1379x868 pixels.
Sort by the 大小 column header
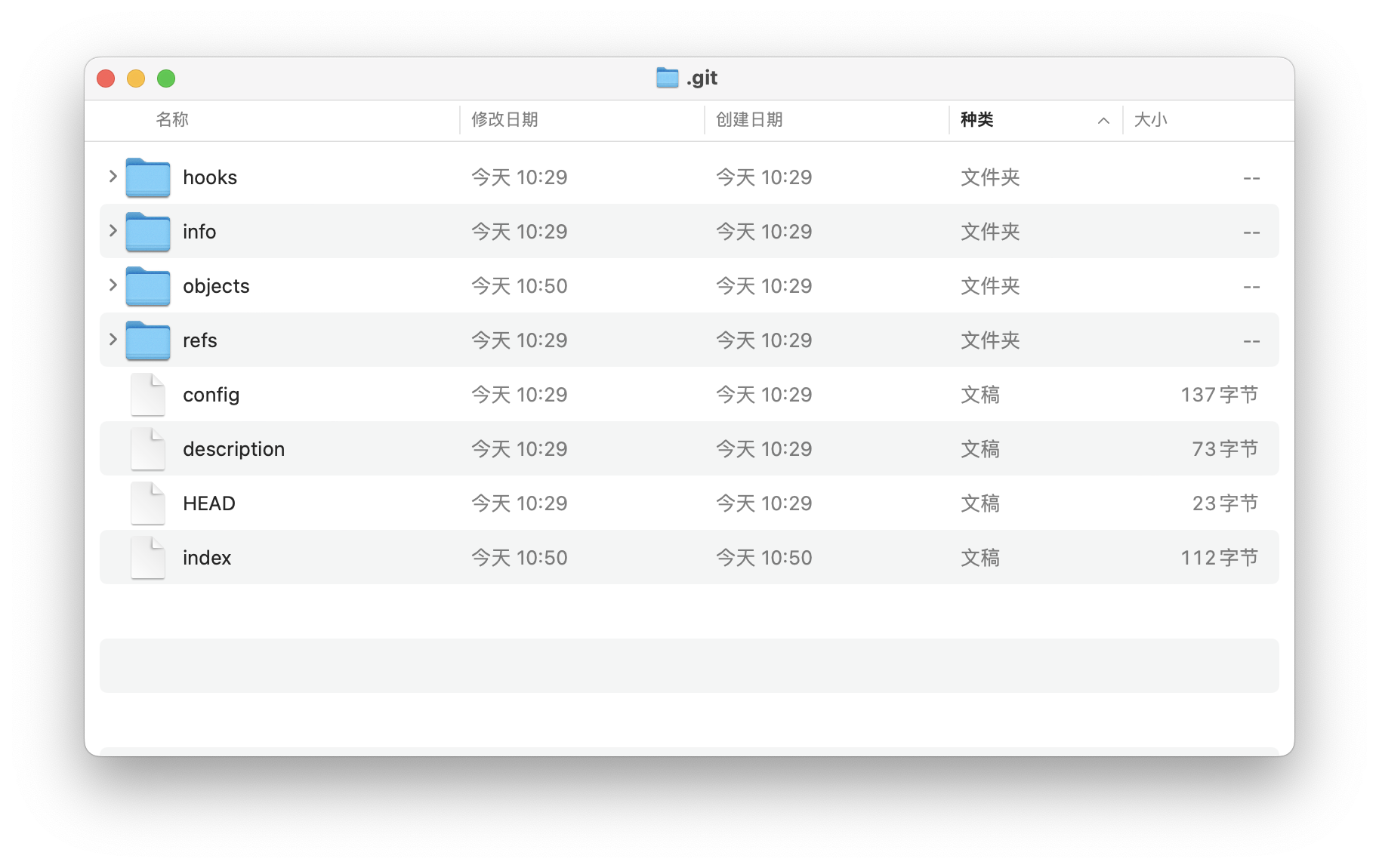tap(1150, 119)
